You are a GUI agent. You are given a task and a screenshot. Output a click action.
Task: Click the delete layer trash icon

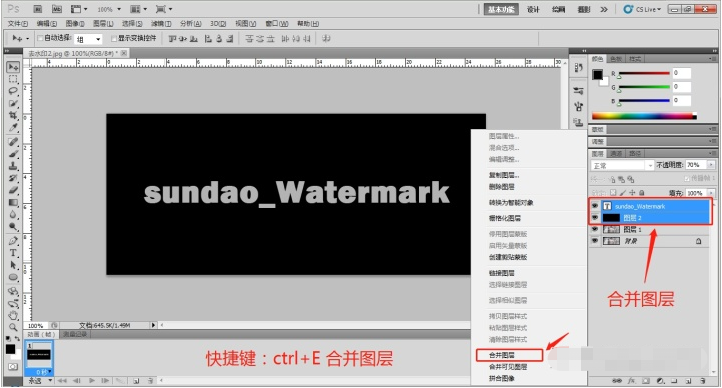pyautogui.click(x=703, y=381)
